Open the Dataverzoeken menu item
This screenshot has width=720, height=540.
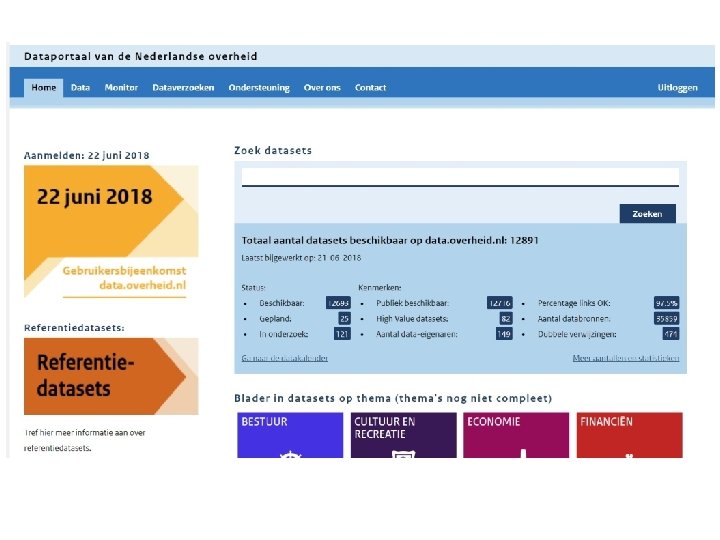coord(183,88)
